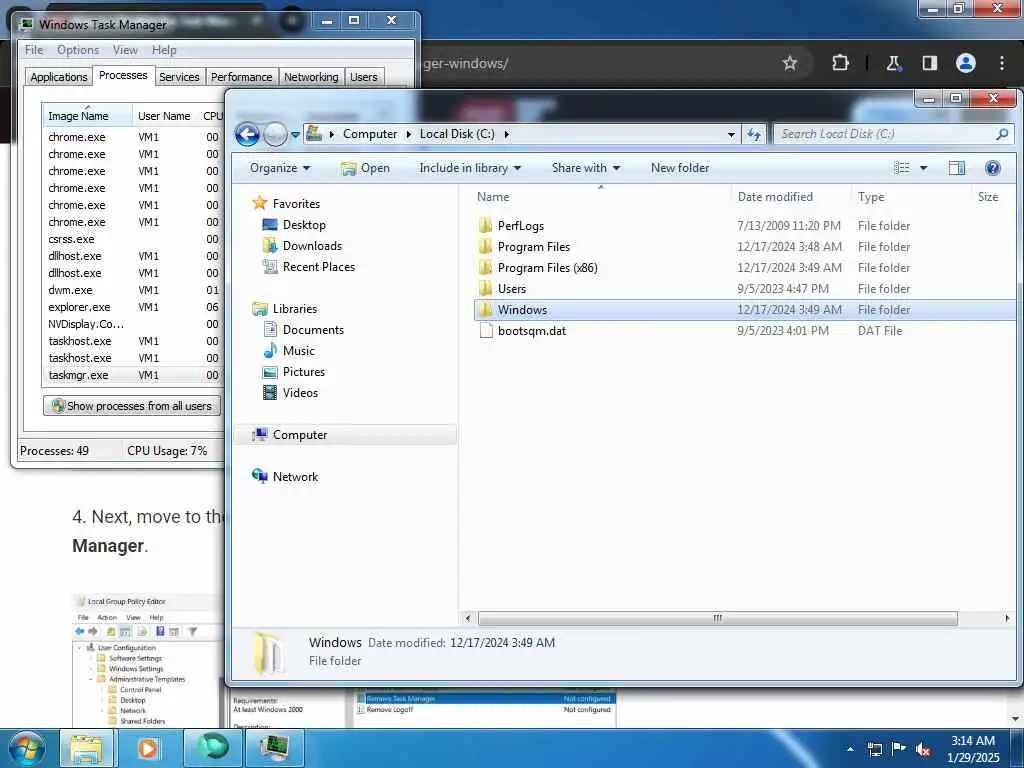Click the Explorer Help question icon

[x=993, y=168]
